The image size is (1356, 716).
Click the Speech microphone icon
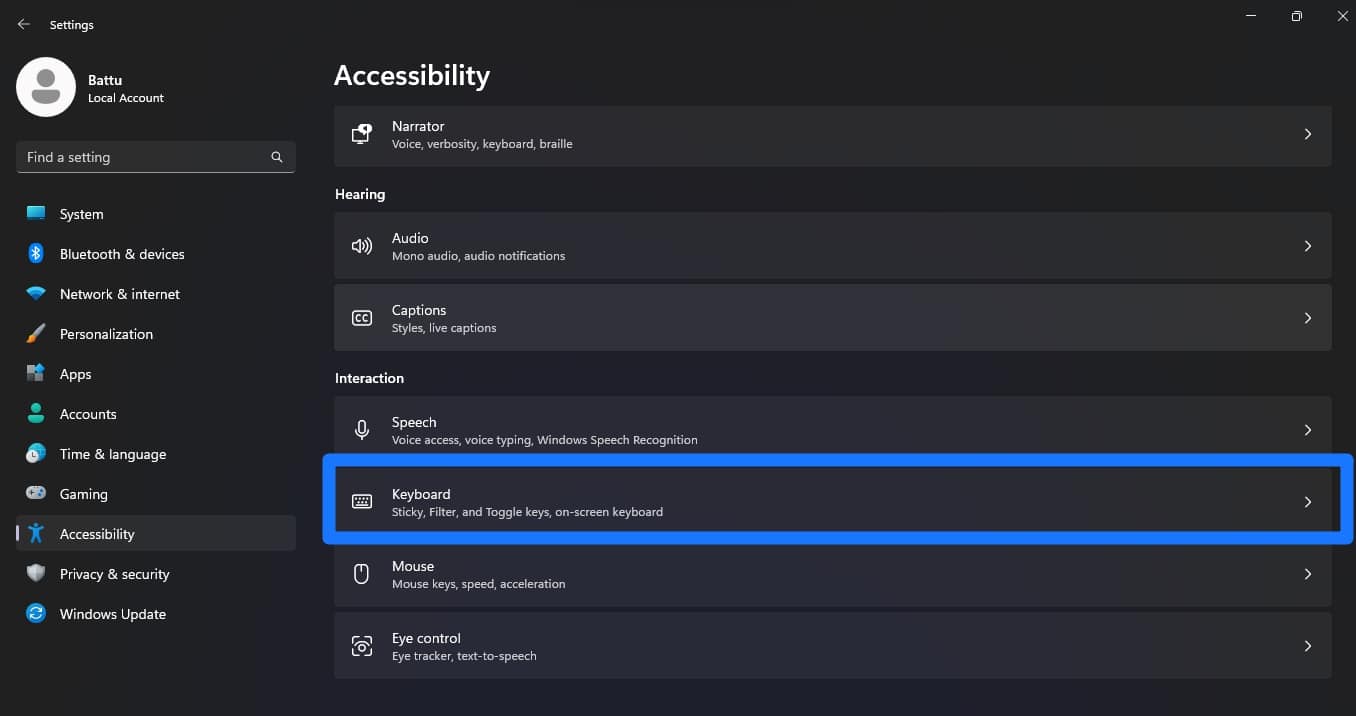[x=361, y=429]
